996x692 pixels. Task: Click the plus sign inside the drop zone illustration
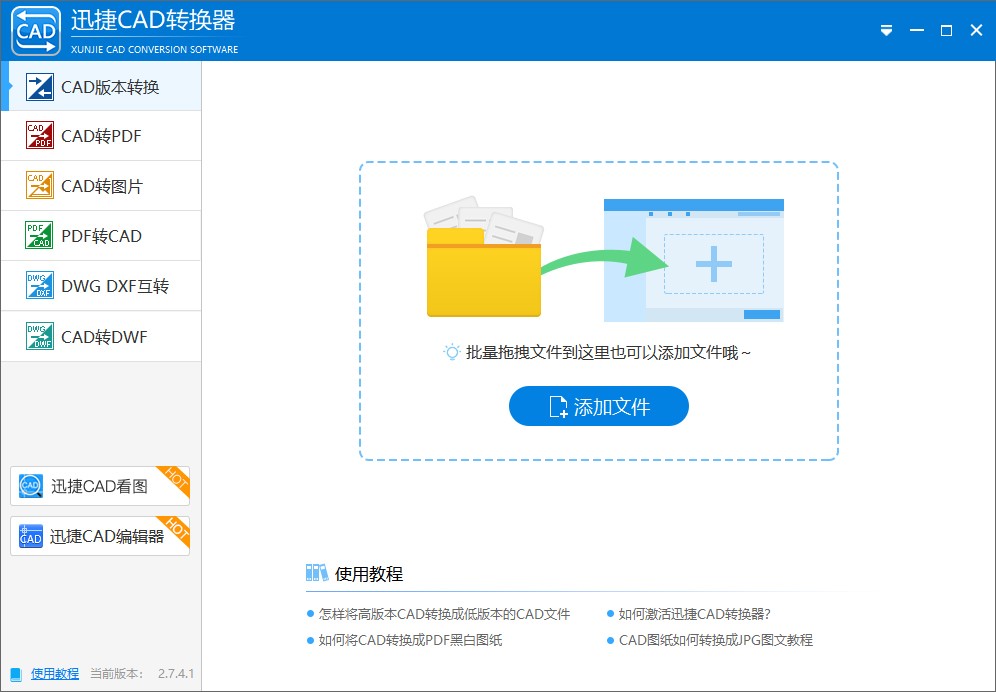[x=712, y=262]
